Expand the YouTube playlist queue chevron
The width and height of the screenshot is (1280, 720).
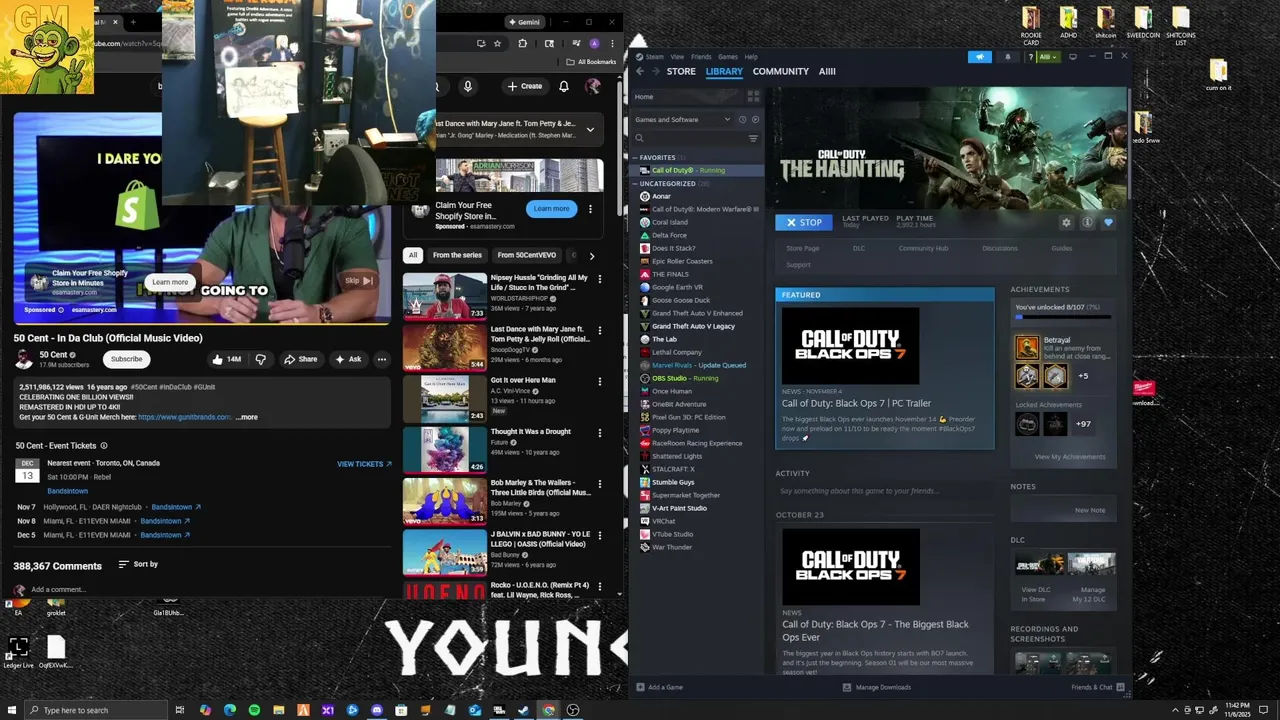(x=590, y=129)
